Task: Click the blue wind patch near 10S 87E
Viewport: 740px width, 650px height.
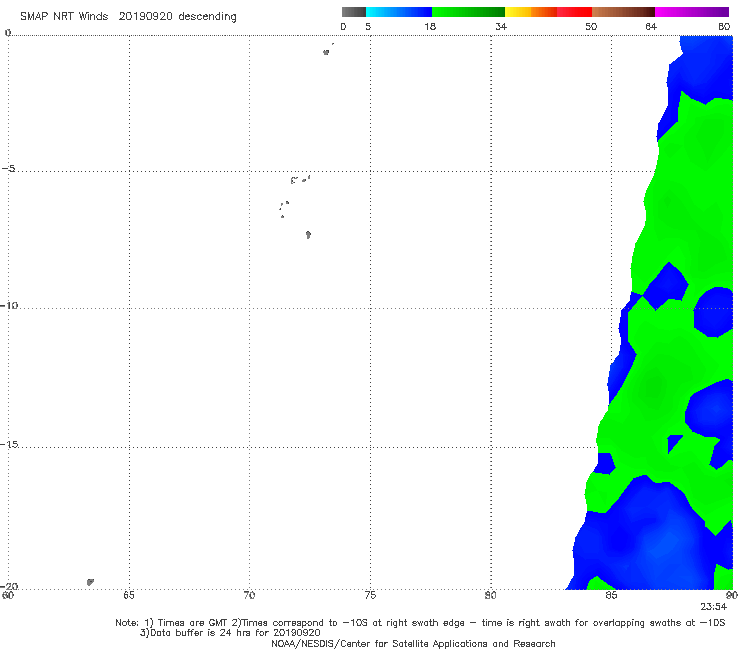Action: (666, 286)
